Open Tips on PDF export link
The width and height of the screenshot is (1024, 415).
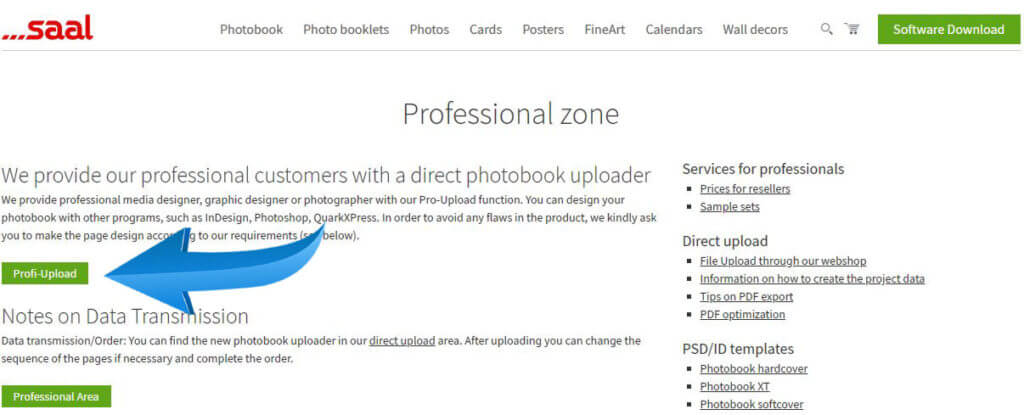[x=746, y=297]
